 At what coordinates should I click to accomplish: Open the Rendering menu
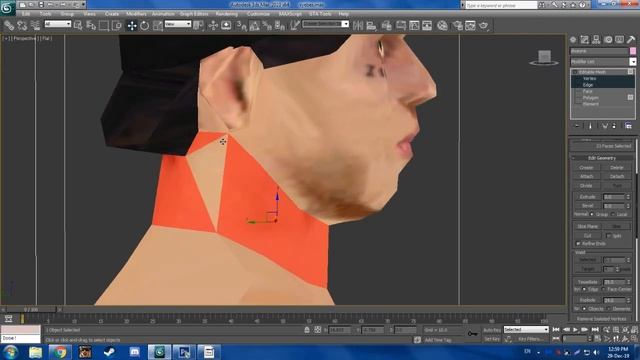227,14
